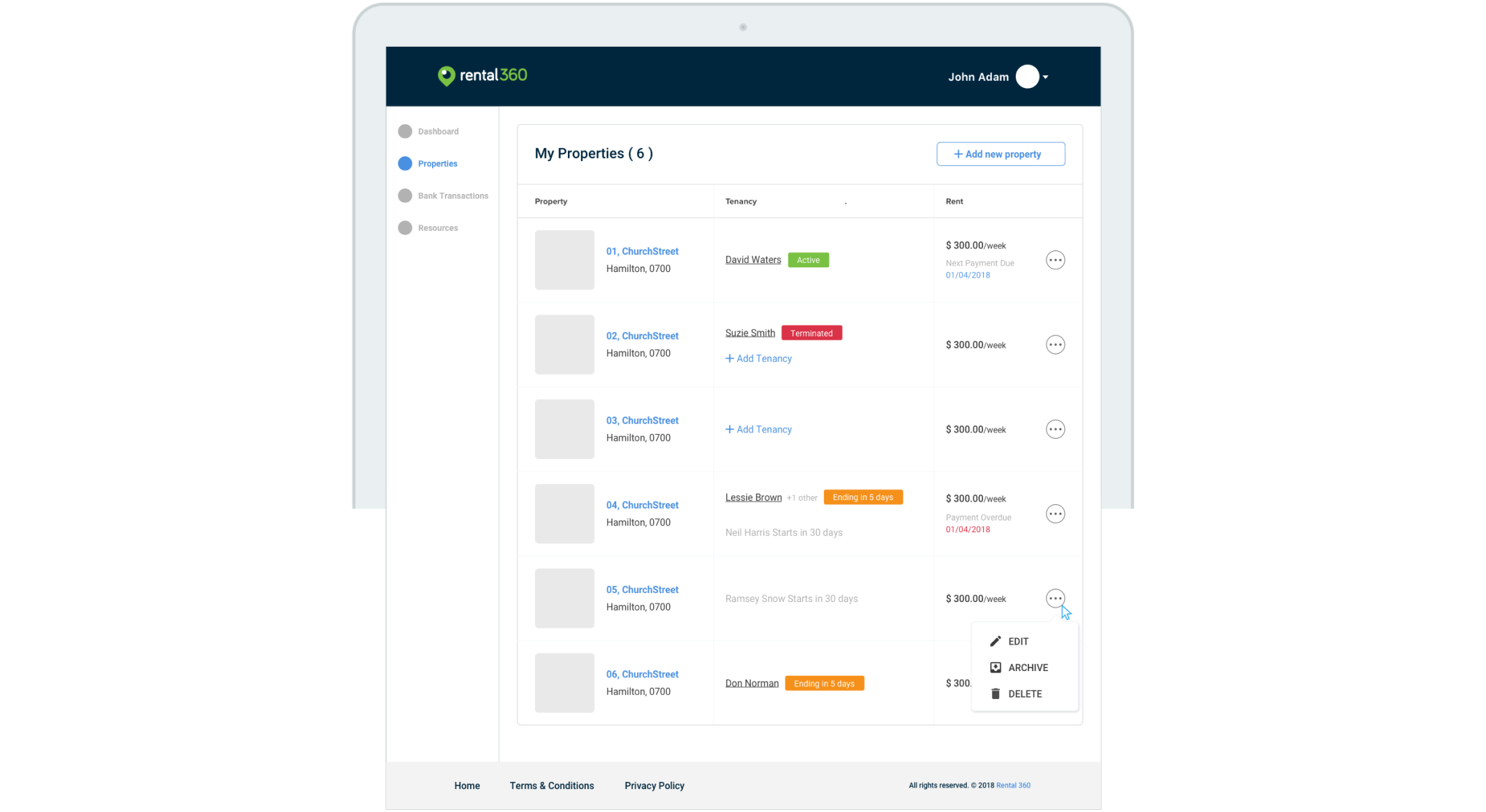Click Add Tenancy for 03 ChurchStreet

(x=758, y=430)
